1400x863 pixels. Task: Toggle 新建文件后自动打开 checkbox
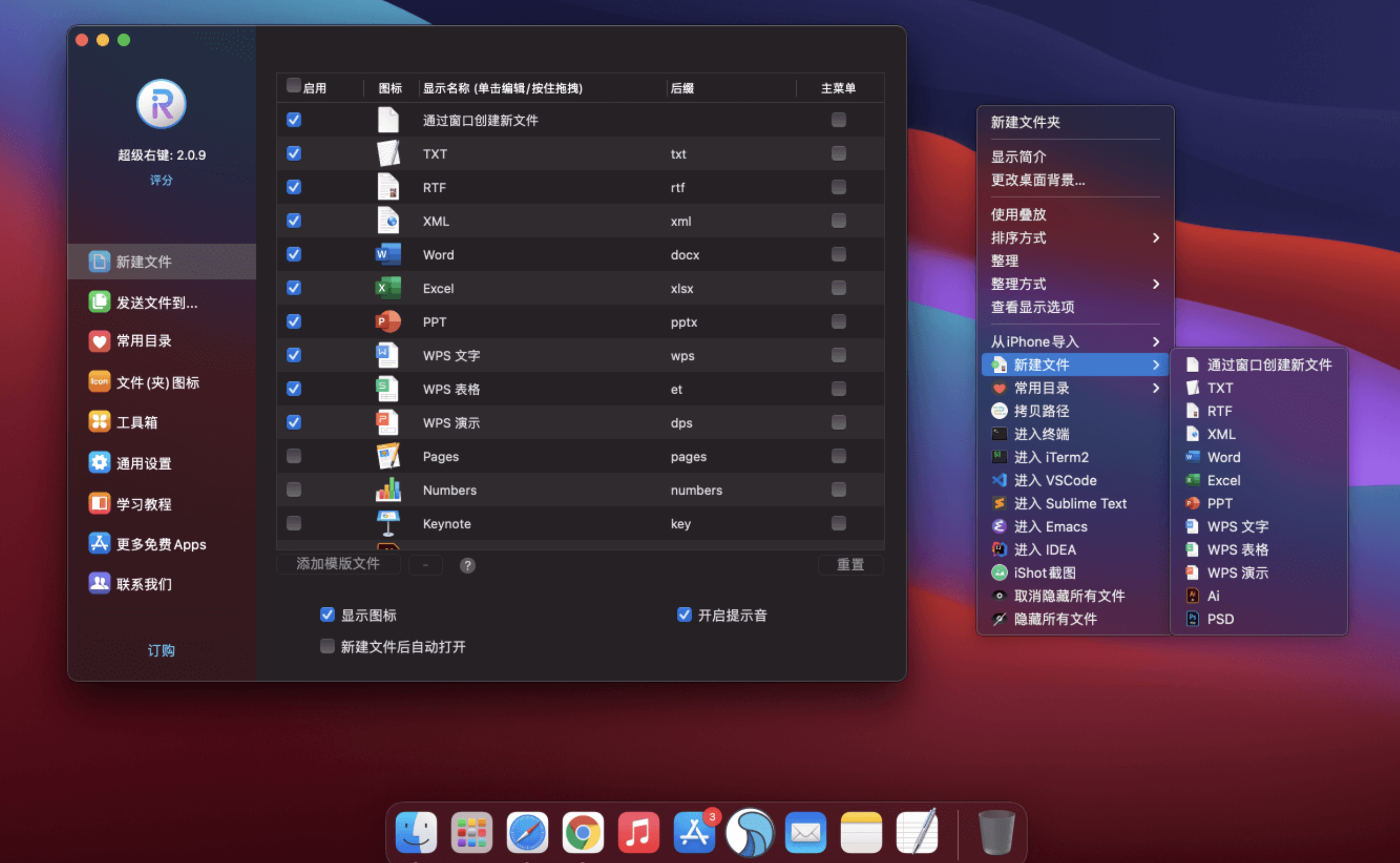[327, 646]
